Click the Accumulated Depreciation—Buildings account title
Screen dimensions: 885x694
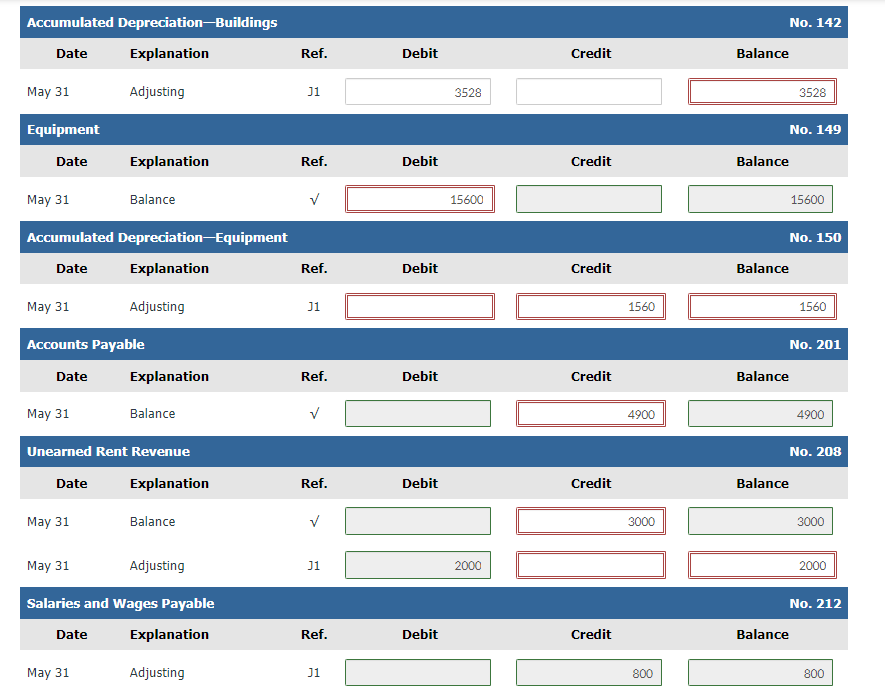point(152,23)
